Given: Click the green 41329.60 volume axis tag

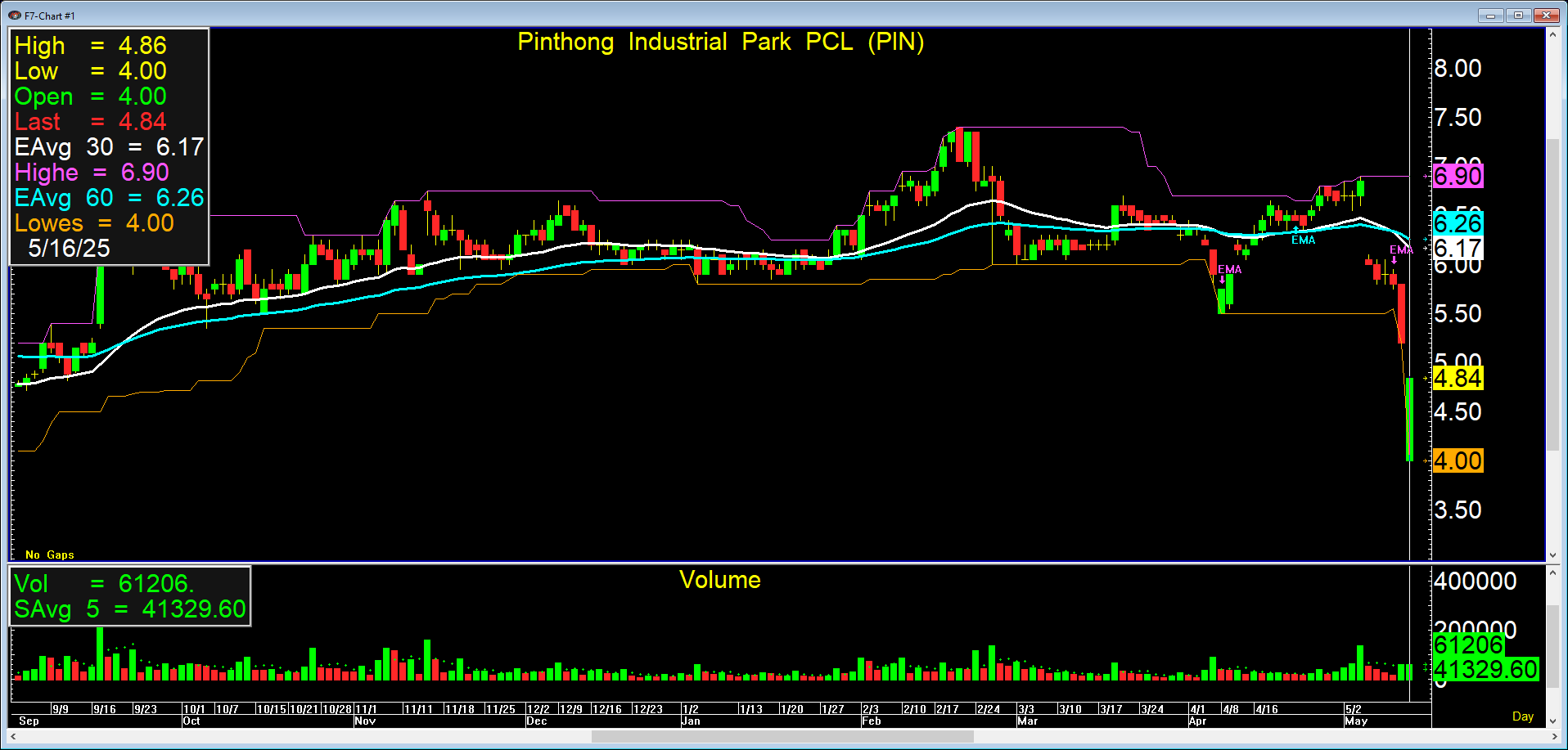Looking at the screenshot, I should pyautogui.click(x=1485, y=669).
